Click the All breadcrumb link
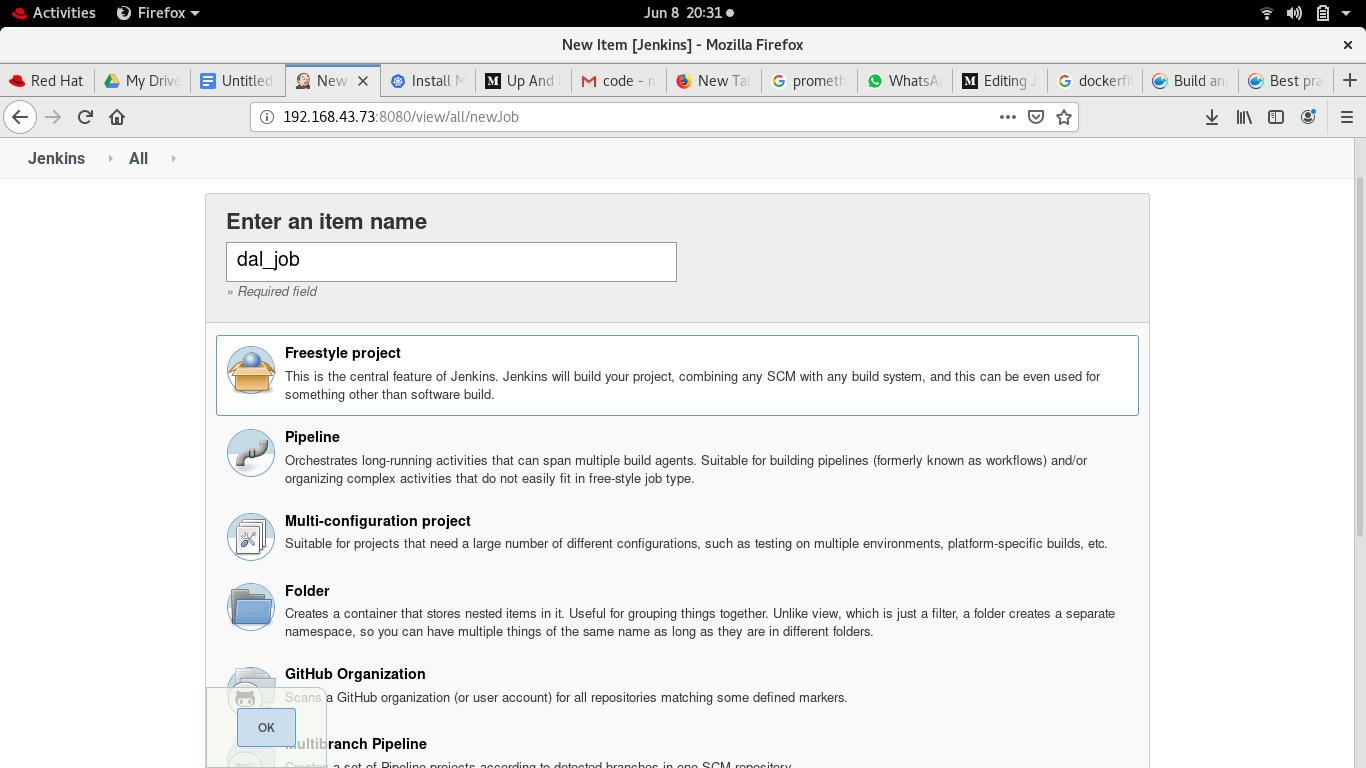Screen dimensions: 1366x768 138,158
